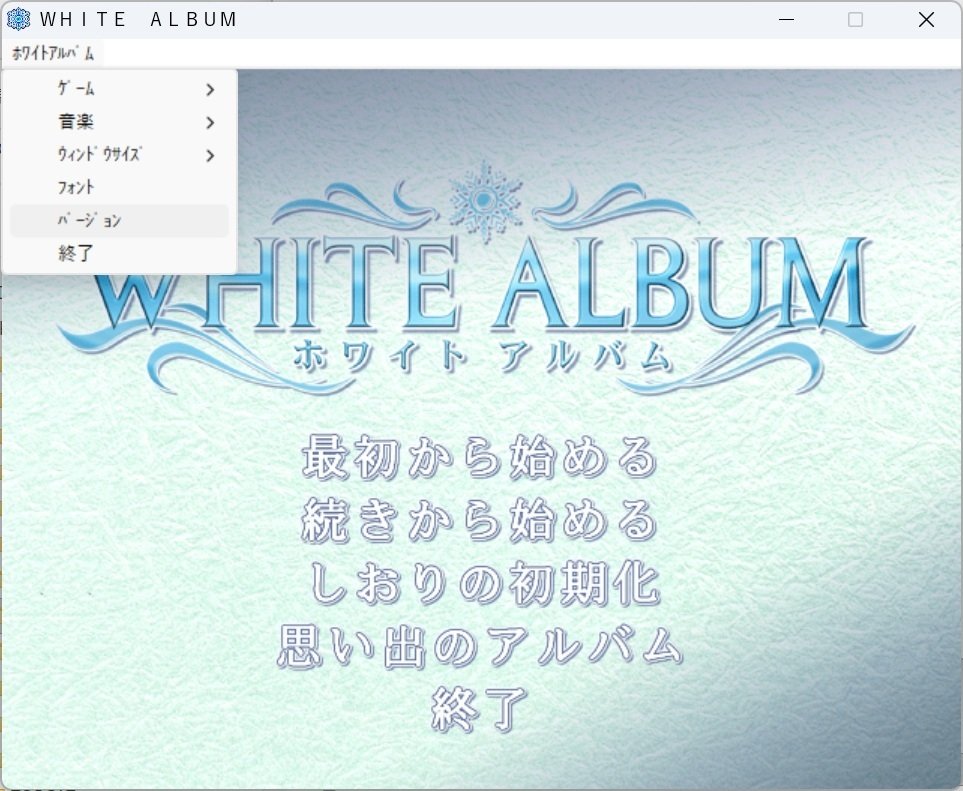Click the maximize window control
963x791 pixels.
[854, 19]
